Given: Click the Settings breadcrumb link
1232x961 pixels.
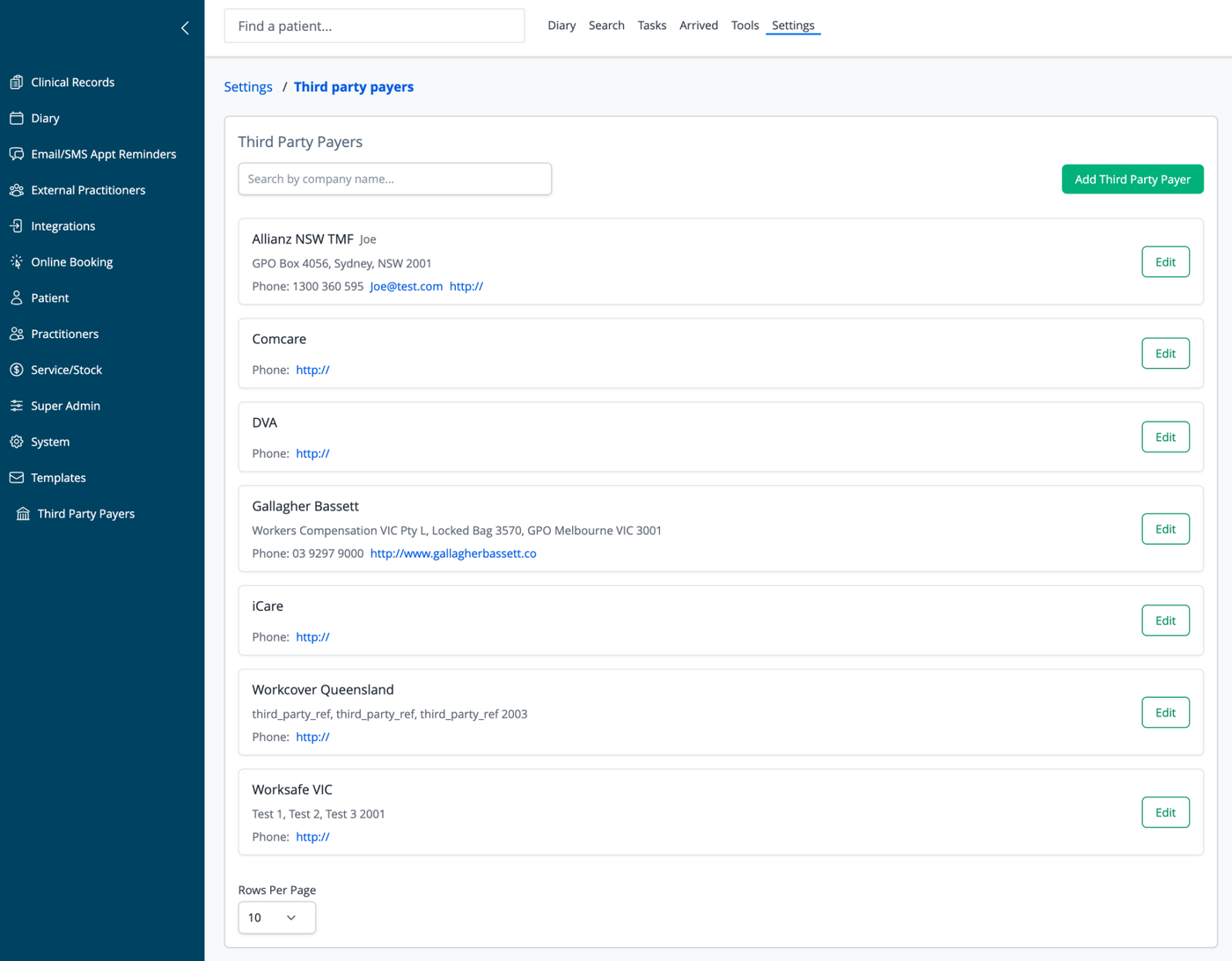Looking at the screenshot, I should 248,87.
